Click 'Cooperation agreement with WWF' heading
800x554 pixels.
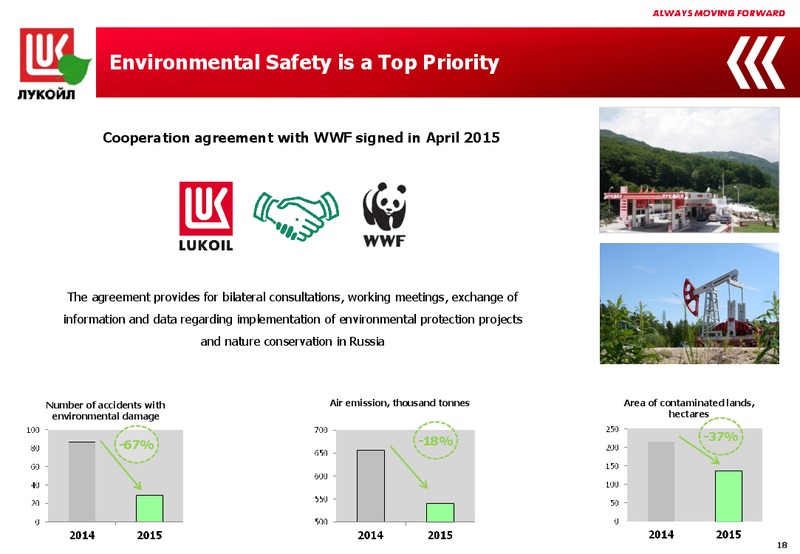click(x=301, y=138)
